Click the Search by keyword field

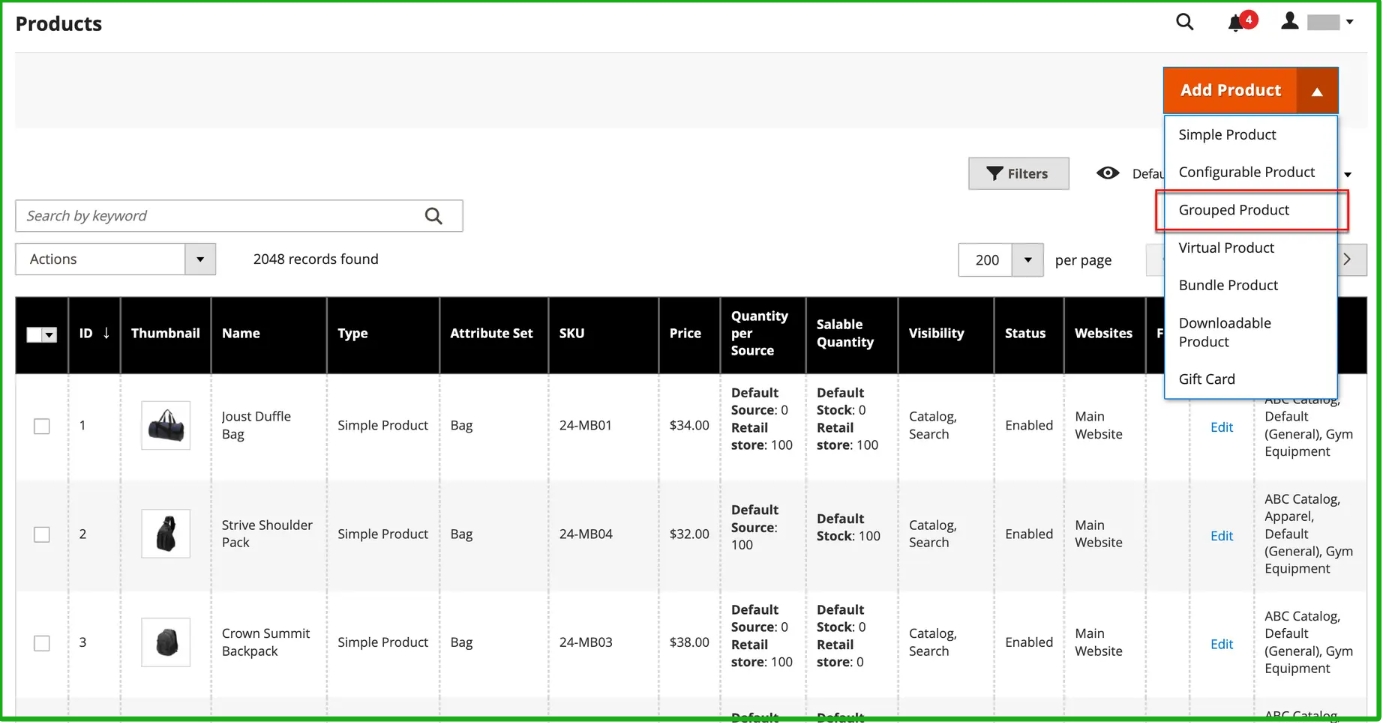[218, 216]
